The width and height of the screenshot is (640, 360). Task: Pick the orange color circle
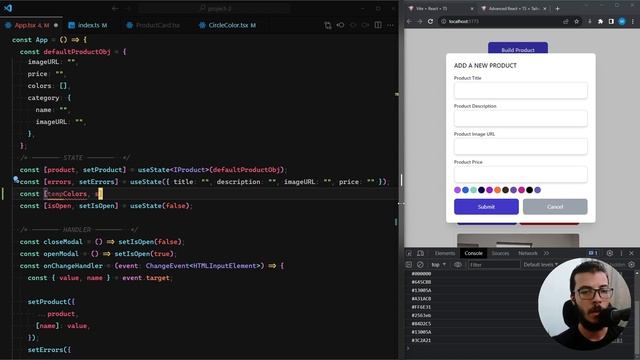(497, 190)
